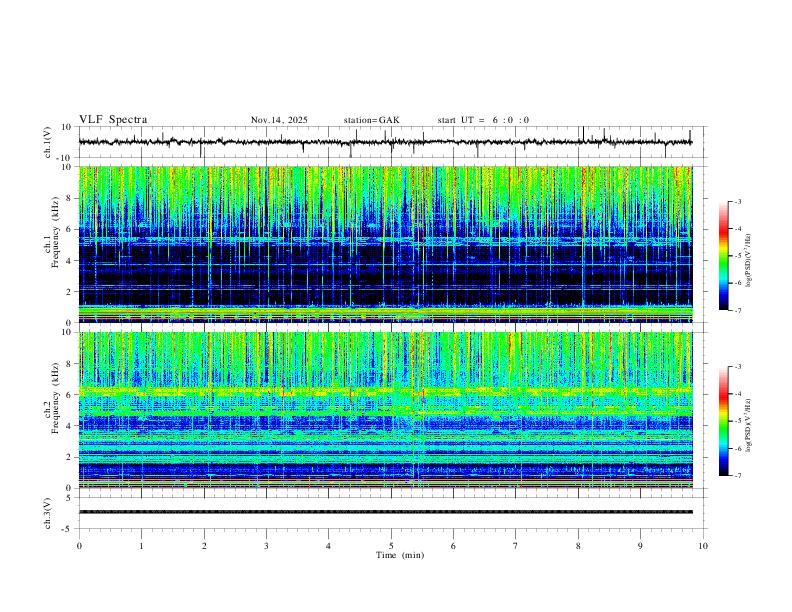Viewport: 792px width, 612px height.
Task: Click the "-5" tick on lower color bar
Action: 737,421
